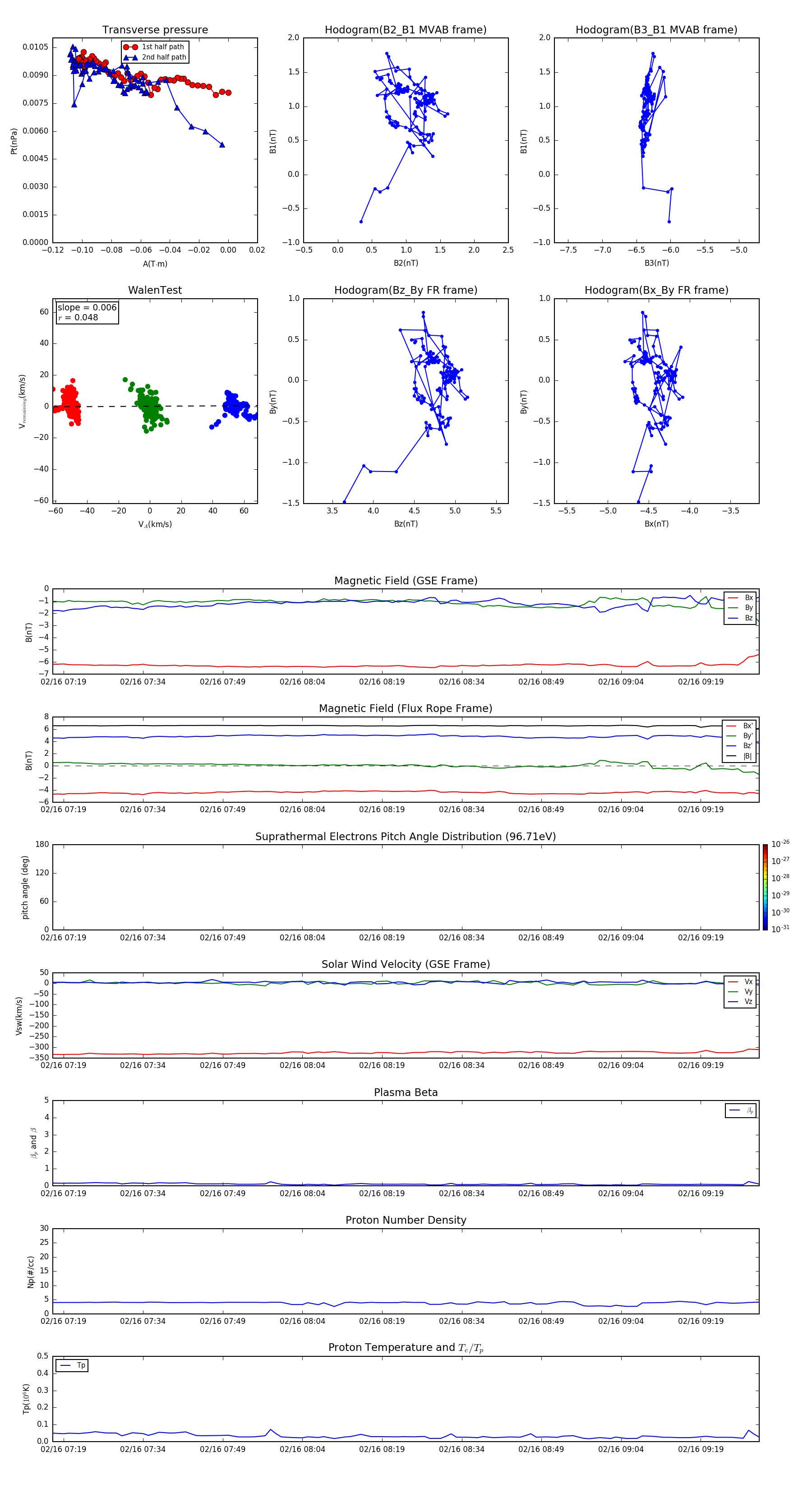
Task: Click the "Solar Wind Velocity (GSE Frame)" title
Action: (x=406, y=965)
